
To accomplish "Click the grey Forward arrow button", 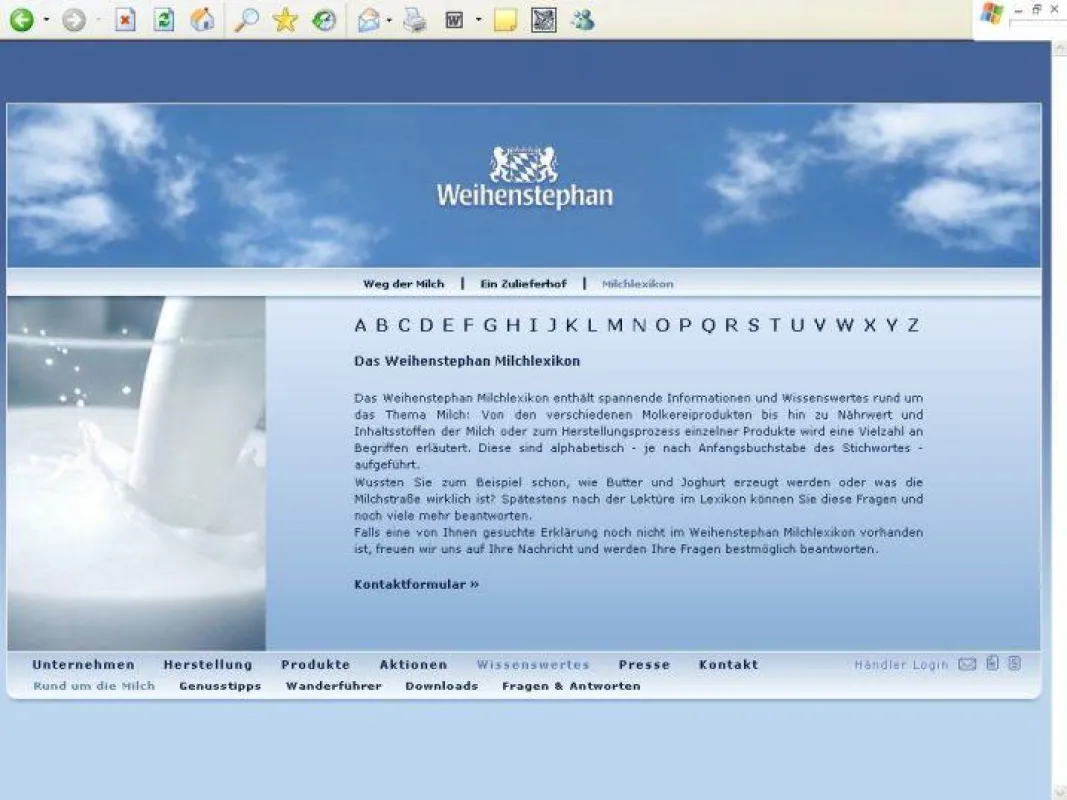I will pyautogui.click(x=73, y=20).
